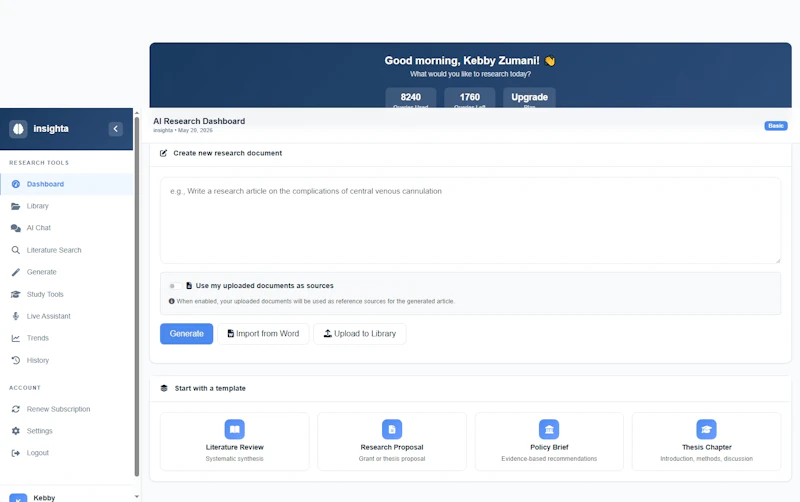Click the Basic plan badge
Image resolution: width=800 pixels, height=502 pixels.
click(x=776, y=126)
